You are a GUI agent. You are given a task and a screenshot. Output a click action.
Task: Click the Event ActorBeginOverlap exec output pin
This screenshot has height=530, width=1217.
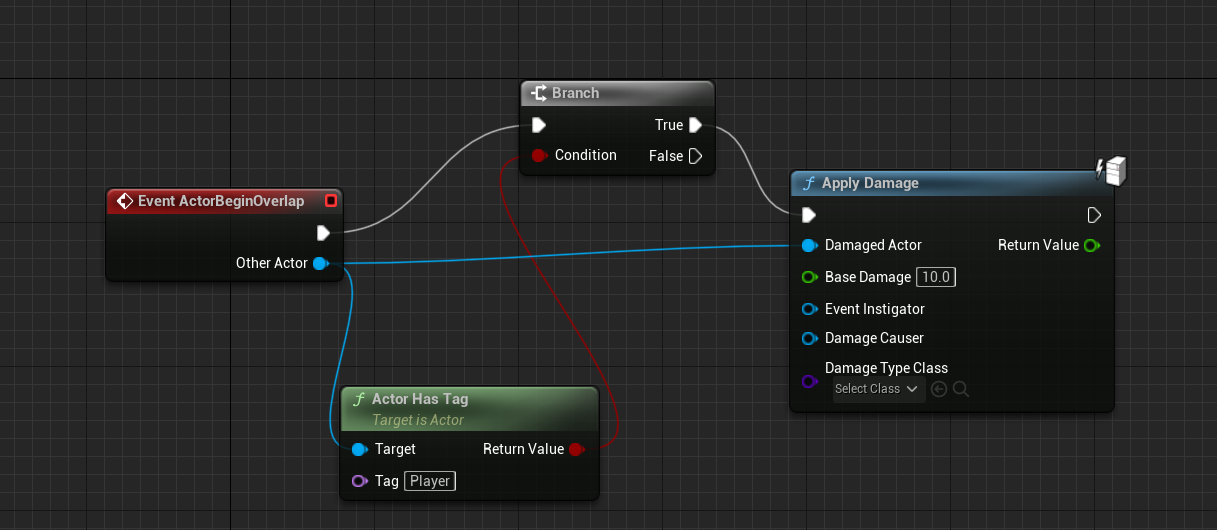[x=323, y=233]
